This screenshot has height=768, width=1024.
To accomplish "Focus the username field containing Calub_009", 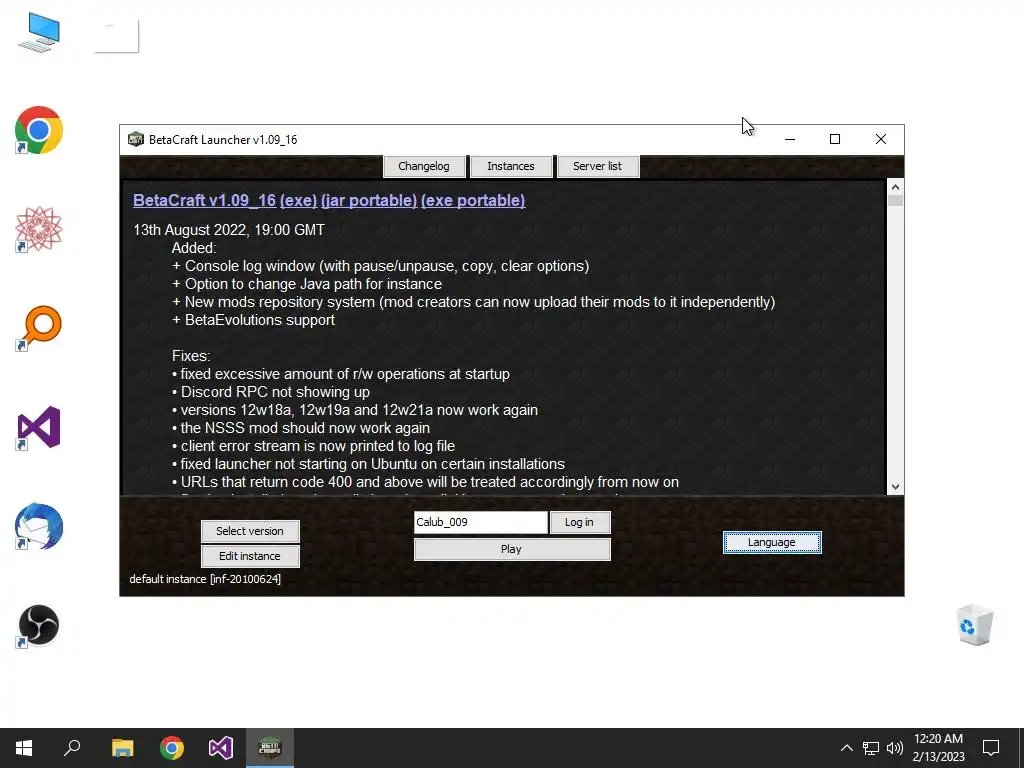I will 481,522.
